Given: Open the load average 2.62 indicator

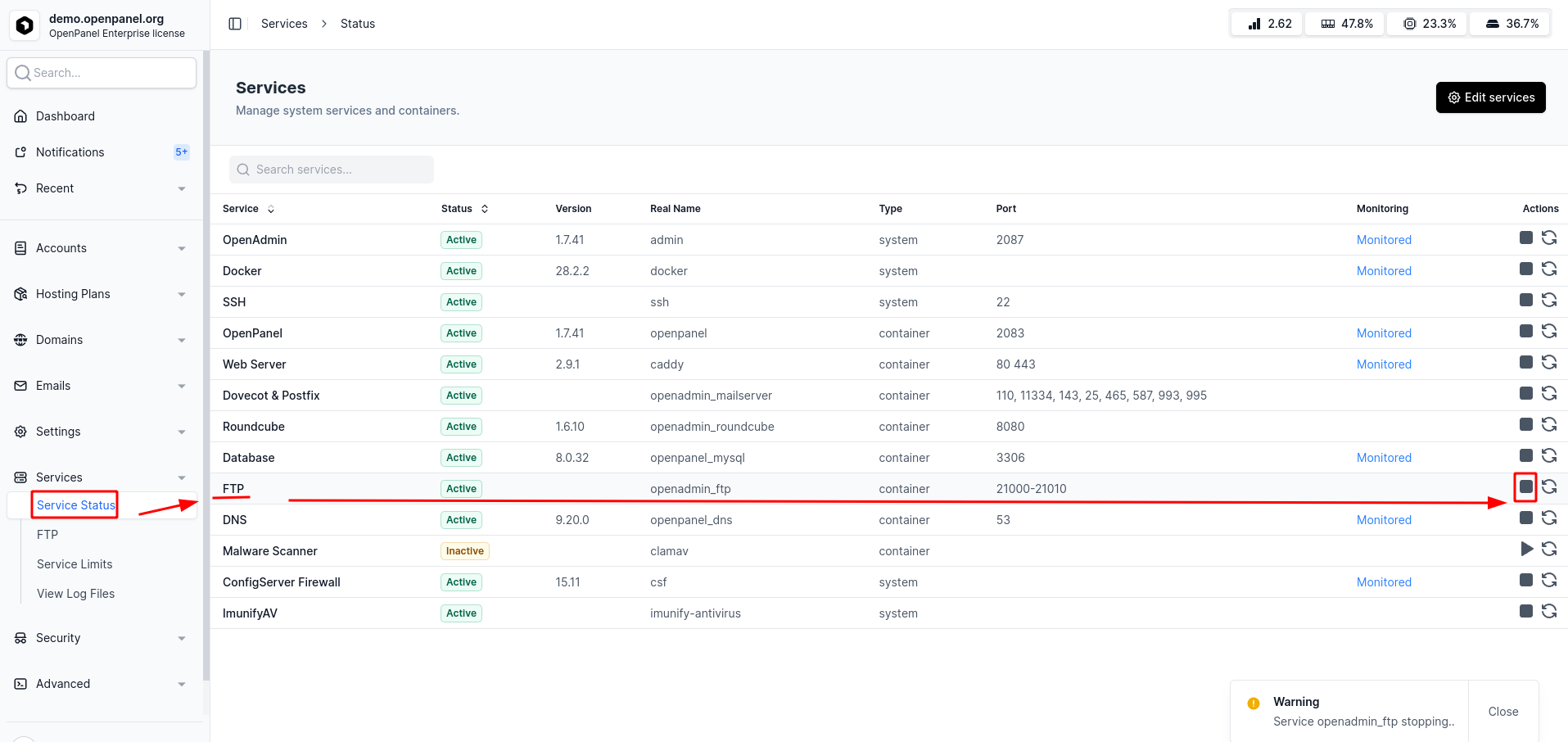Looking at the screenshot, I should click(1267, 24).
